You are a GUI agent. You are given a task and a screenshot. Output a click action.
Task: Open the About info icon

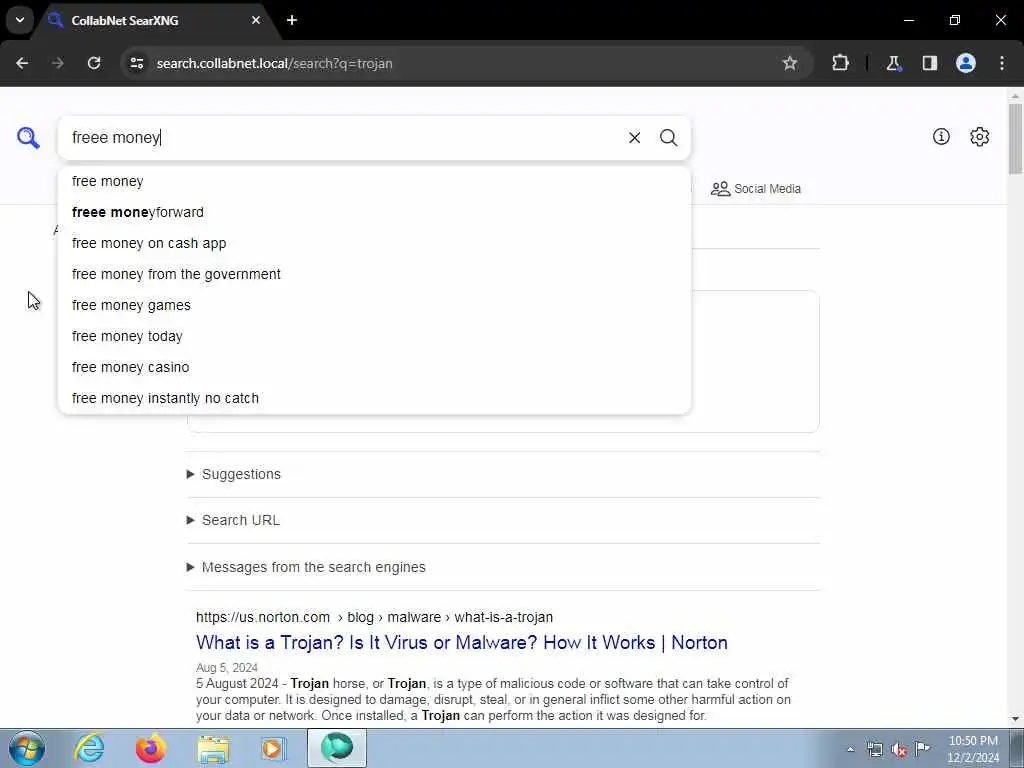941,136
